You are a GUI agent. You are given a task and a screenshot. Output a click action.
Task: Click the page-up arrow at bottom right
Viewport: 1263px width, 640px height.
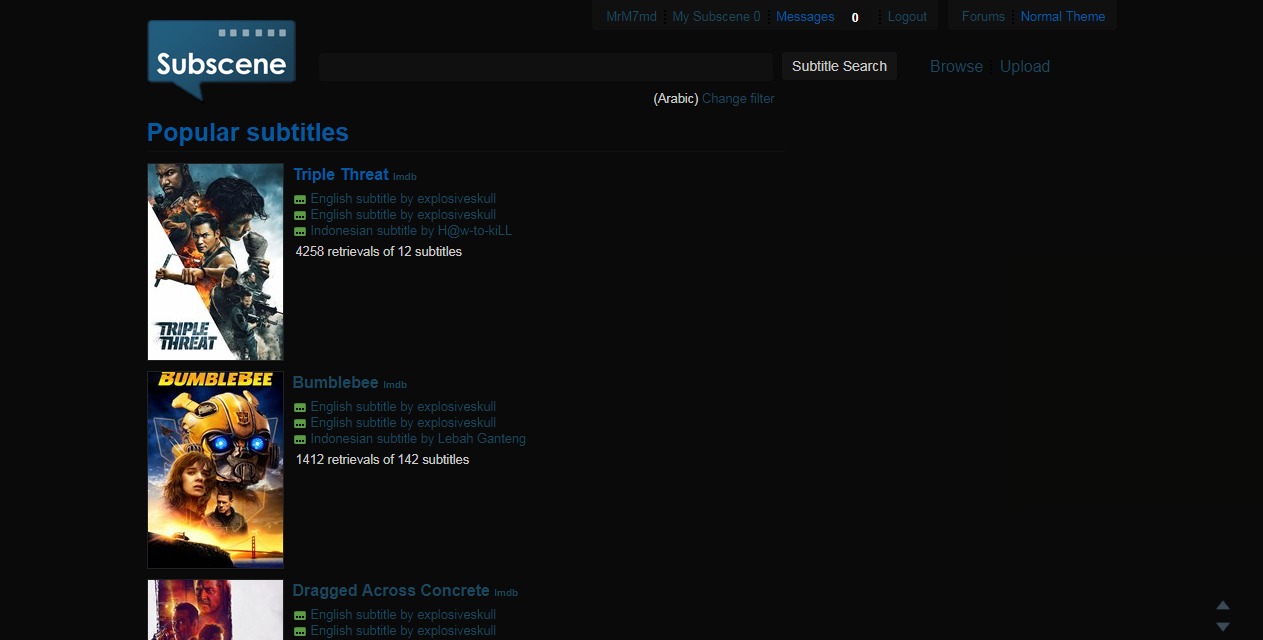1222,605
